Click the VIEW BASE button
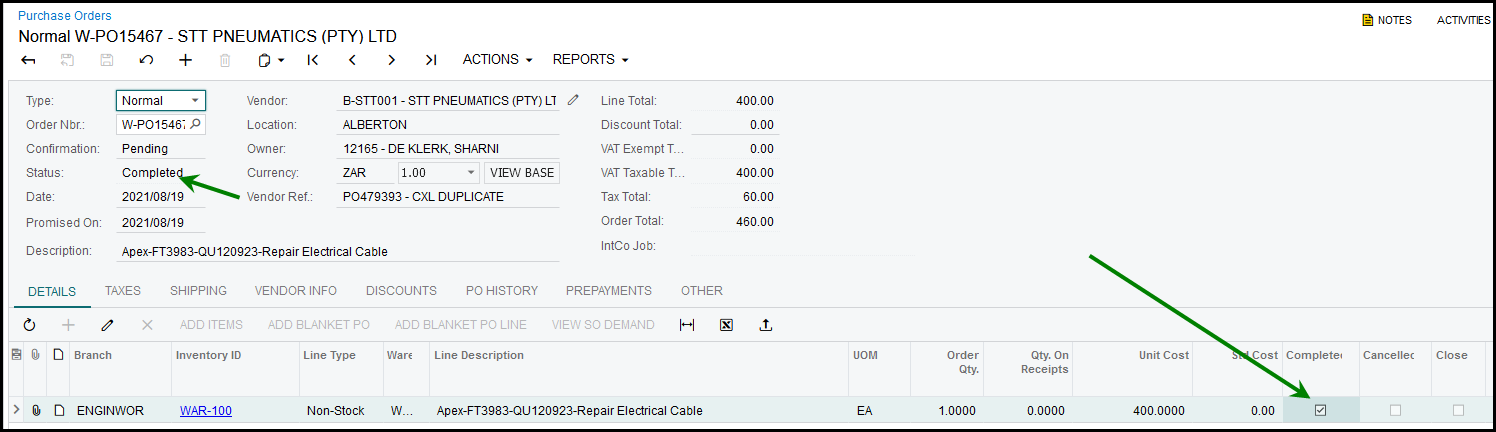 pos(521,173)
